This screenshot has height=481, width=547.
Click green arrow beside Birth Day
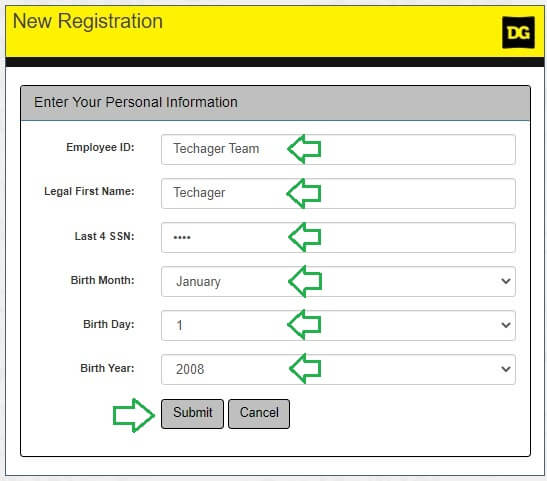coord(304,325)
